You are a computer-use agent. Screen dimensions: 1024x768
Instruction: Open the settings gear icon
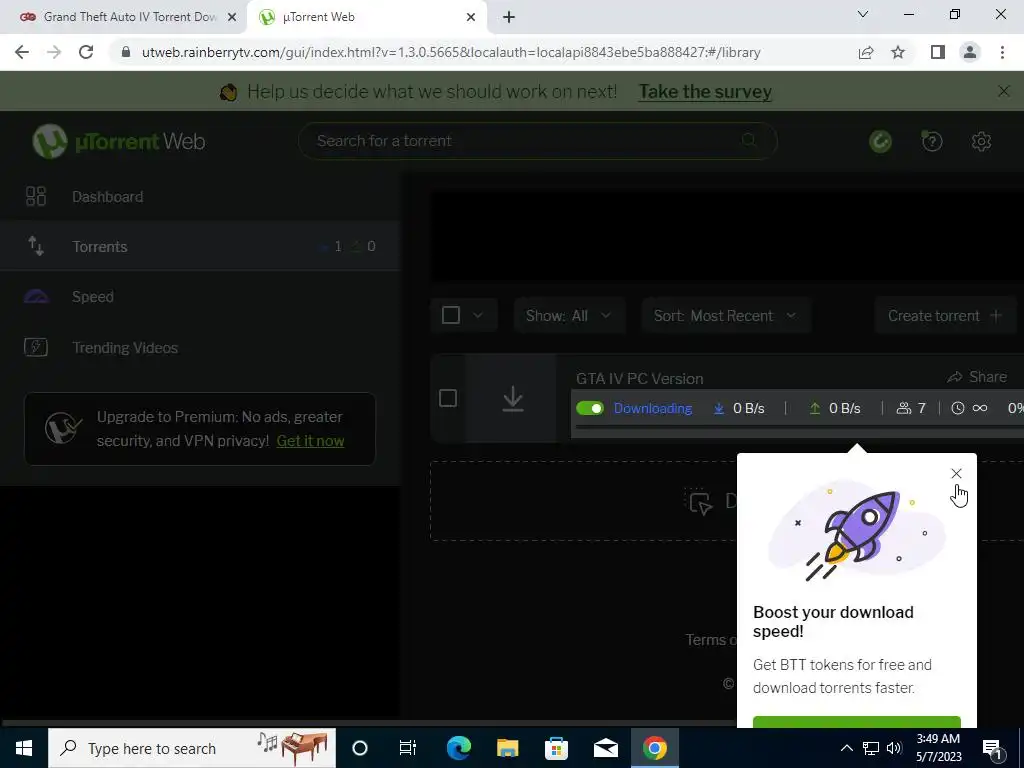981,141
